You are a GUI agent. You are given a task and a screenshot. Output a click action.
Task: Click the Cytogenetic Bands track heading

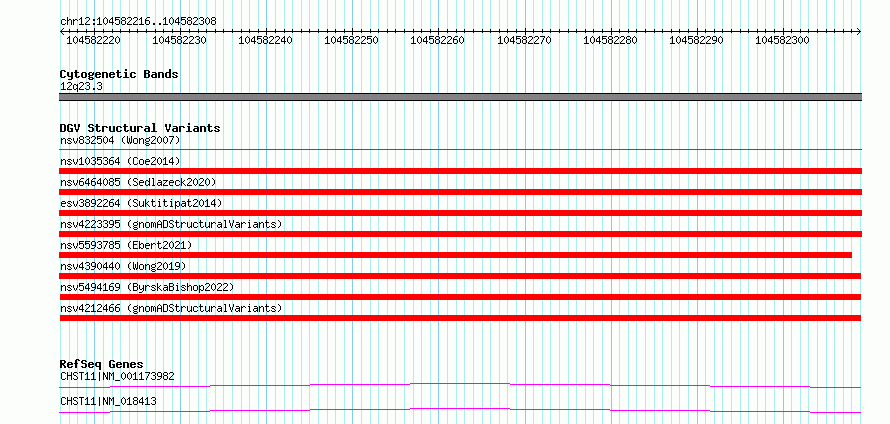[119, 74]
